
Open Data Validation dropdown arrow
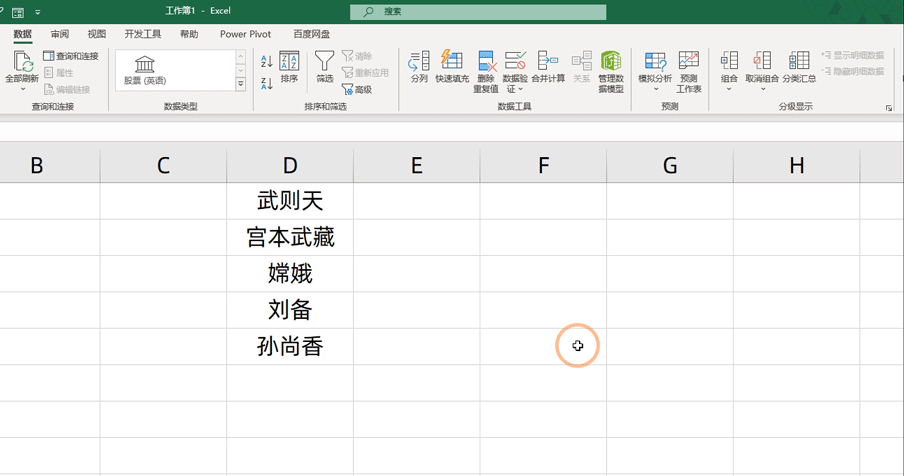pyautogui.click(x=521, y=89)
